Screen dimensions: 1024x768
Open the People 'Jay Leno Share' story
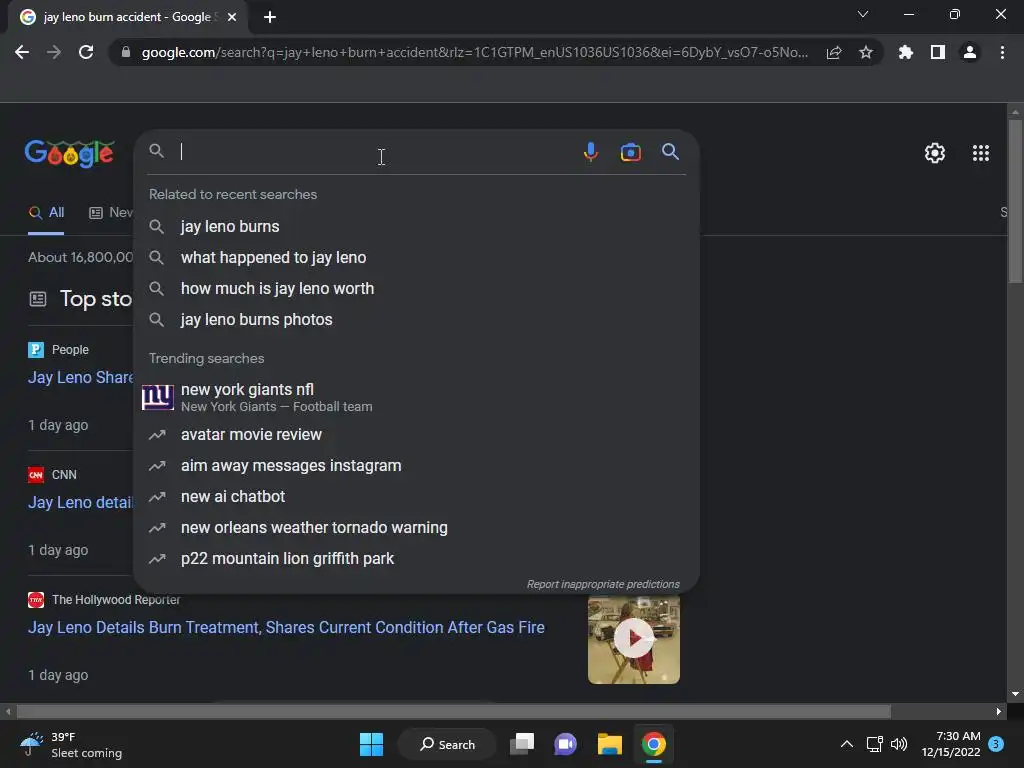pyautogui.click(x=80, y=377)
